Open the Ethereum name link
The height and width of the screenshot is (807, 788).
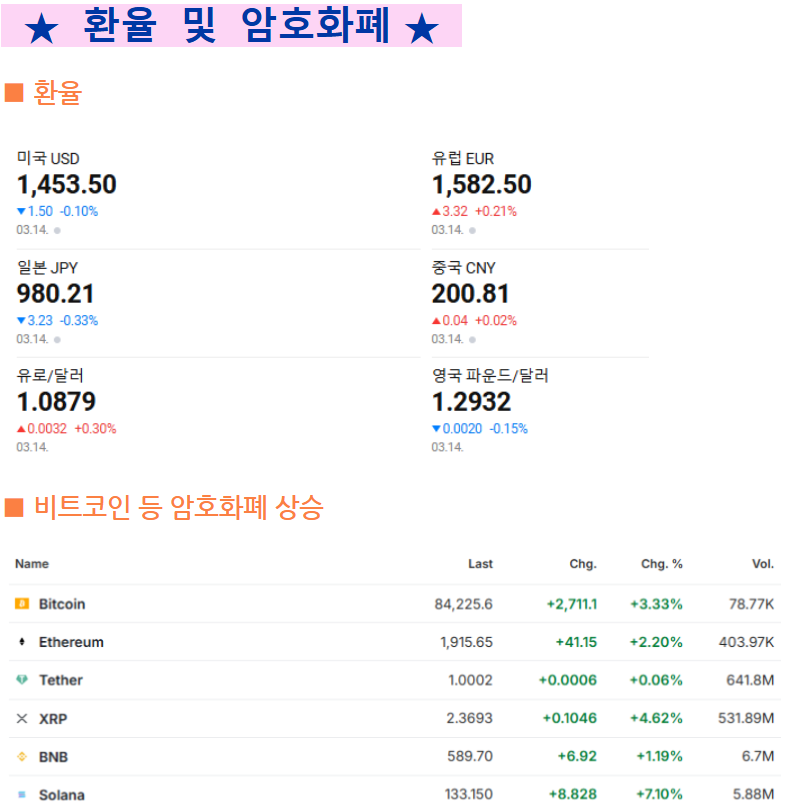[71, 642]
